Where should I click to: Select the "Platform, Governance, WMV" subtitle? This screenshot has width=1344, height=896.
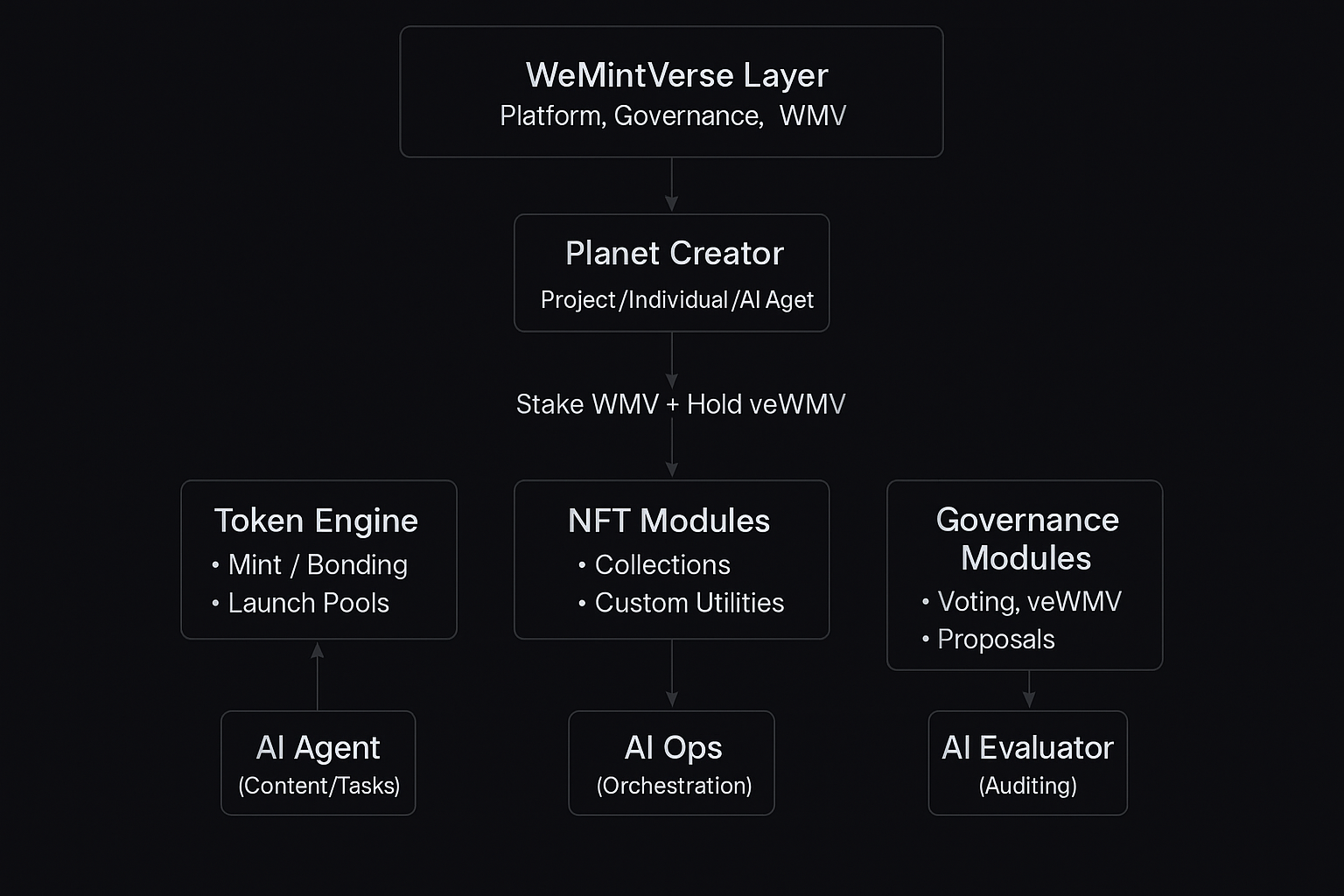672,115
